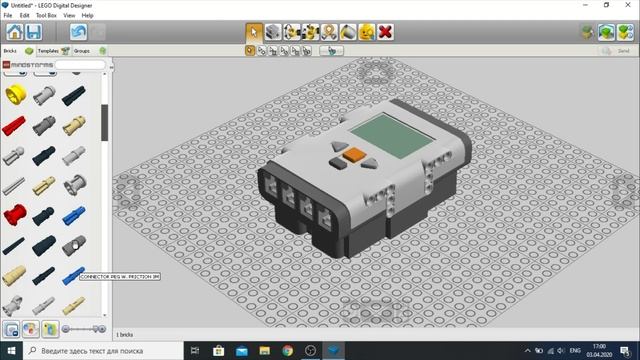Click the wide selection option button
This screenshot has width=640, height=360.
pos(331,51)
